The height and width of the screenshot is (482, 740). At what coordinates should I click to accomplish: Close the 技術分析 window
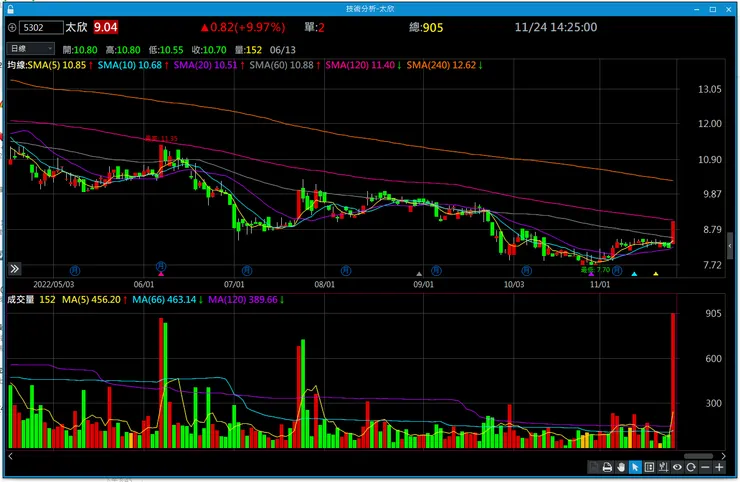[729, 9]
